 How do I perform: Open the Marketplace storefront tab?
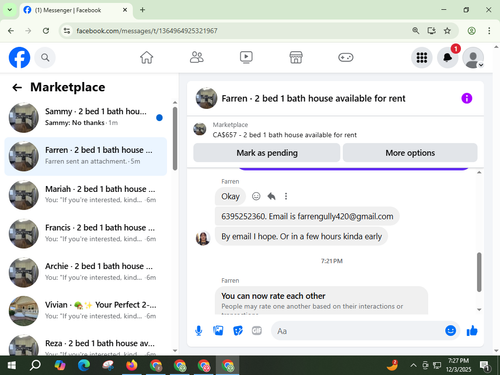[296, 57]
